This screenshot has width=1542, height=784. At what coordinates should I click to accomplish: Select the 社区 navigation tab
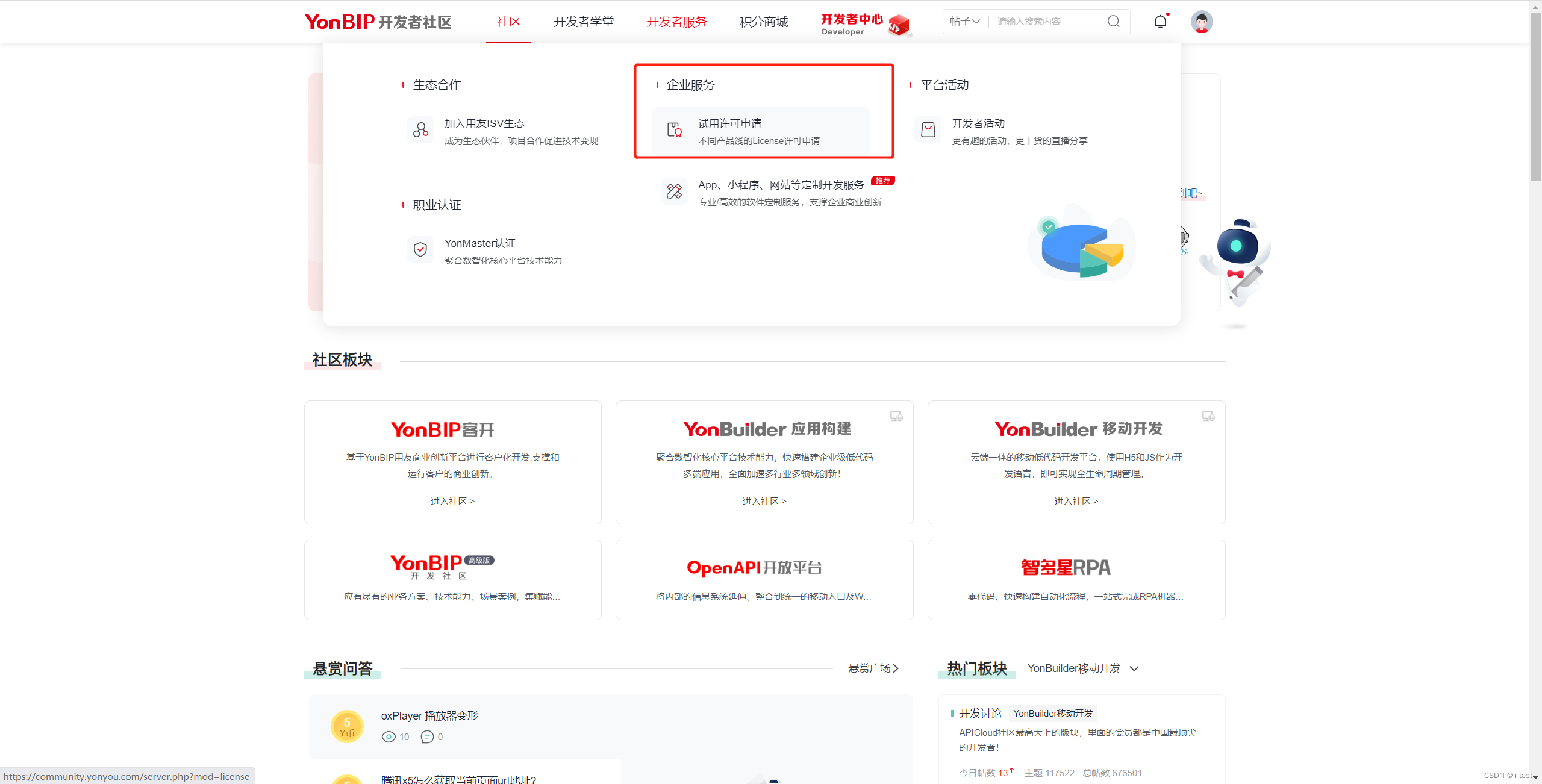[508, 22]
